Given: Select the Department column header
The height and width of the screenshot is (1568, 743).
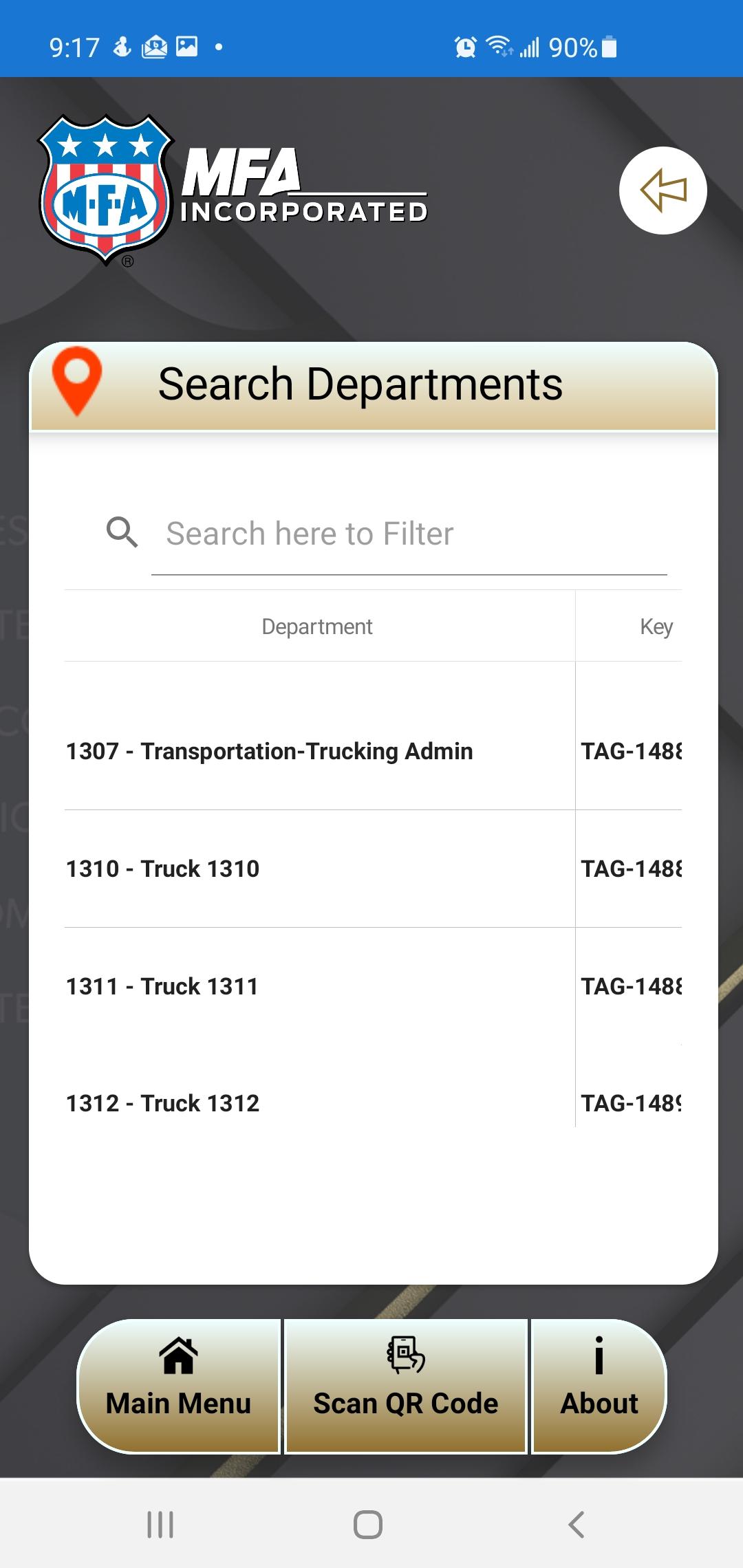Looking at the screenshot, I should (316, 627).
